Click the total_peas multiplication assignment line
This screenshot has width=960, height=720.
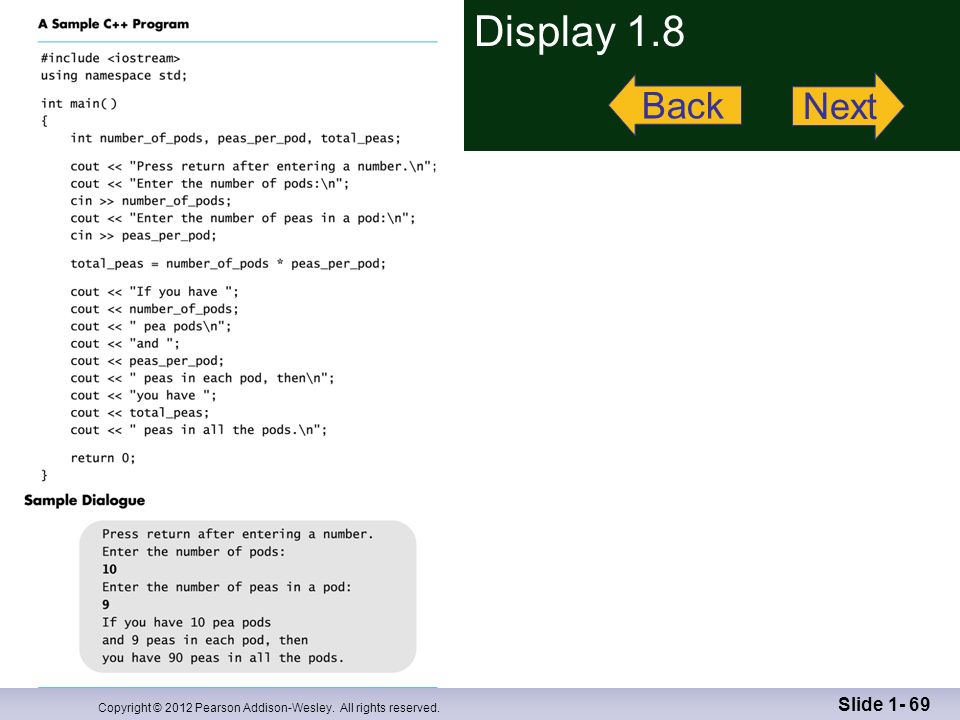pyautogui.click(x=228, y=264)
